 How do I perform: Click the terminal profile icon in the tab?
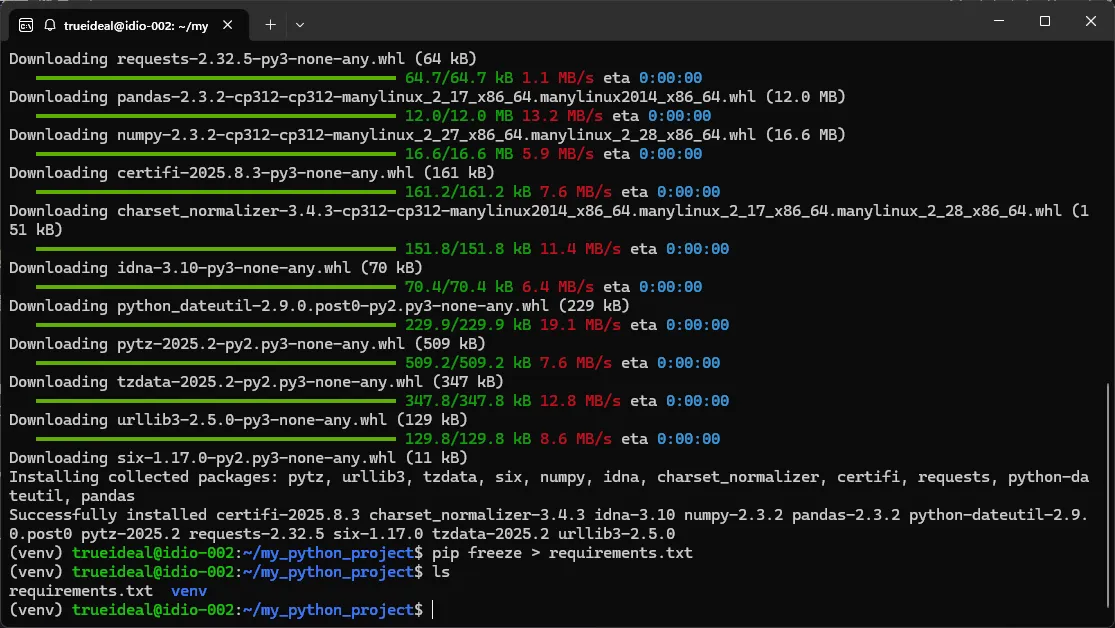coord(25,23)
